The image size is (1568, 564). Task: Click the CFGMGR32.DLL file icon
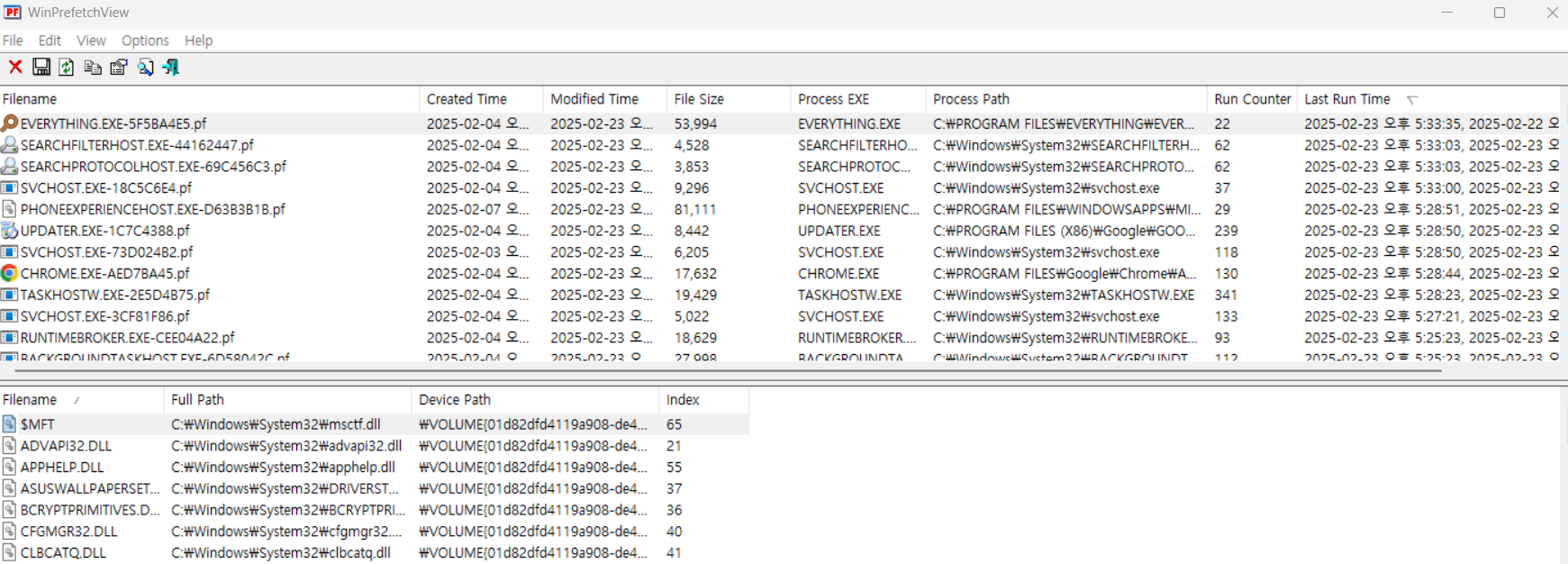click(9, 532)
